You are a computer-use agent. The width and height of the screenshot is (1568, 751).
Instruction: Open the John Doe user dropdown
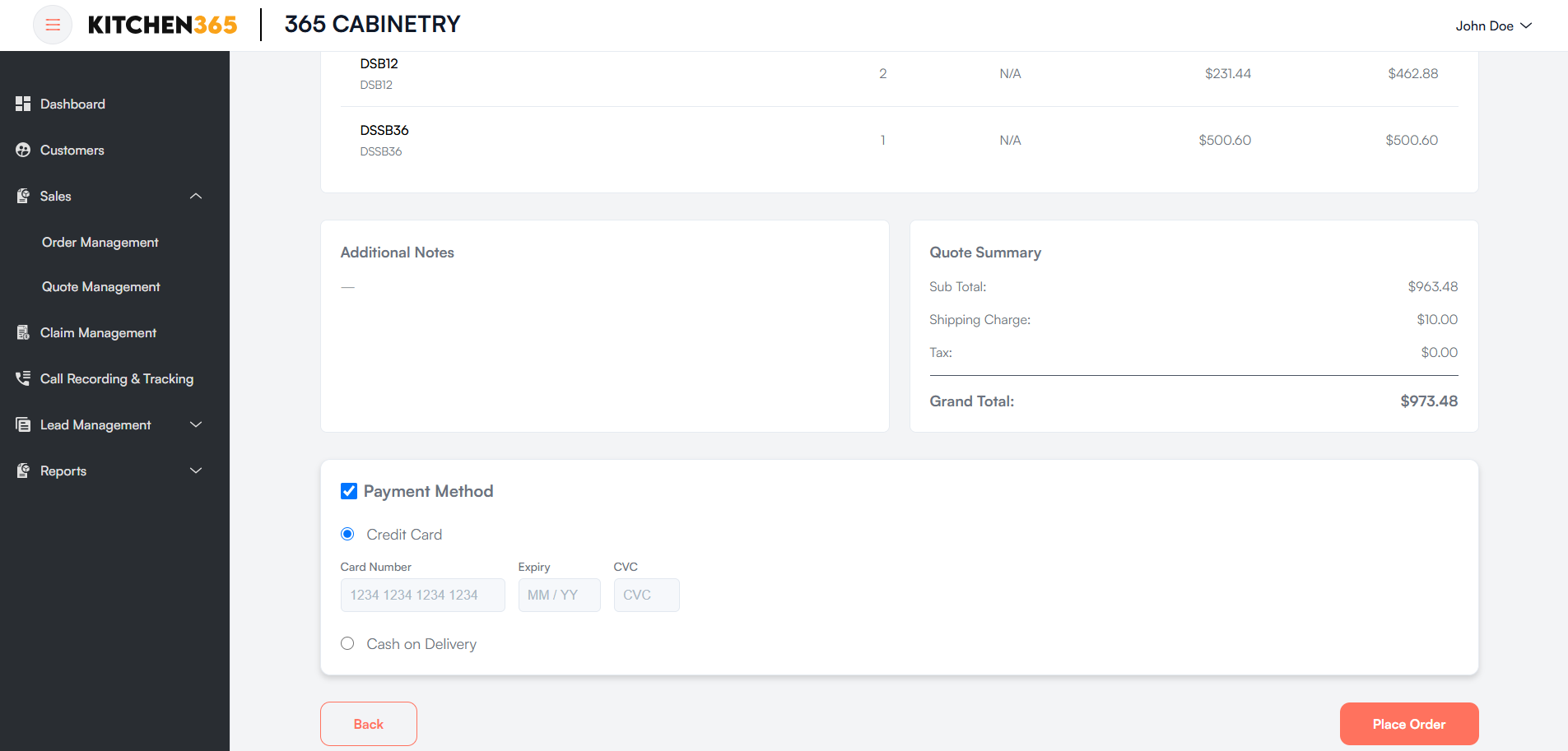[x=1493, y=25]
